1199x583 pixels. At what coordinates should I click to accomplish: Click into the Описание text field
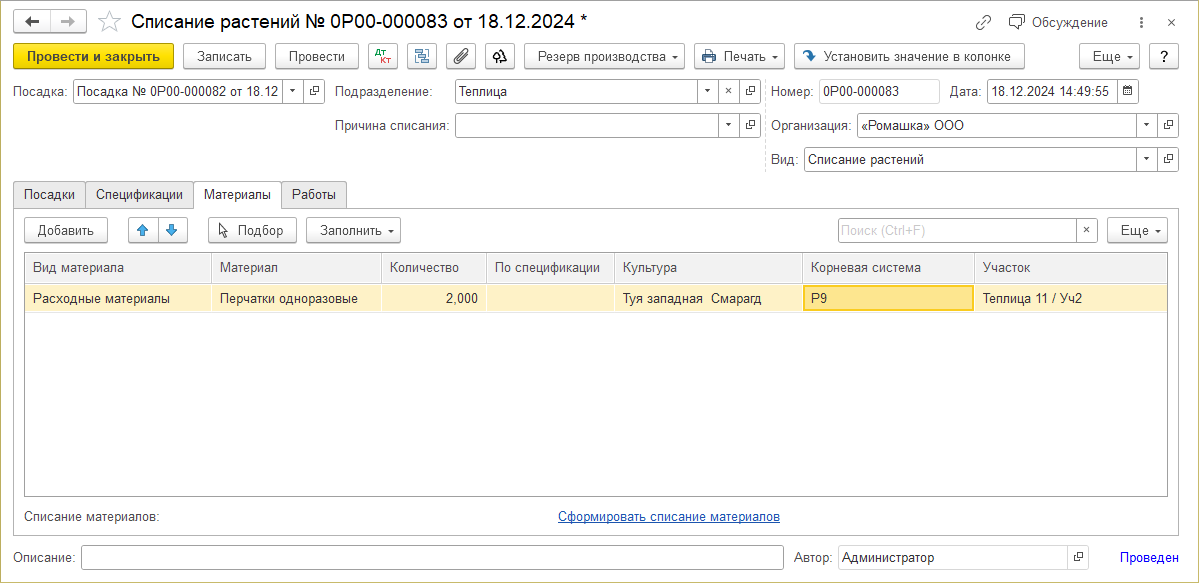coord(432,557)
